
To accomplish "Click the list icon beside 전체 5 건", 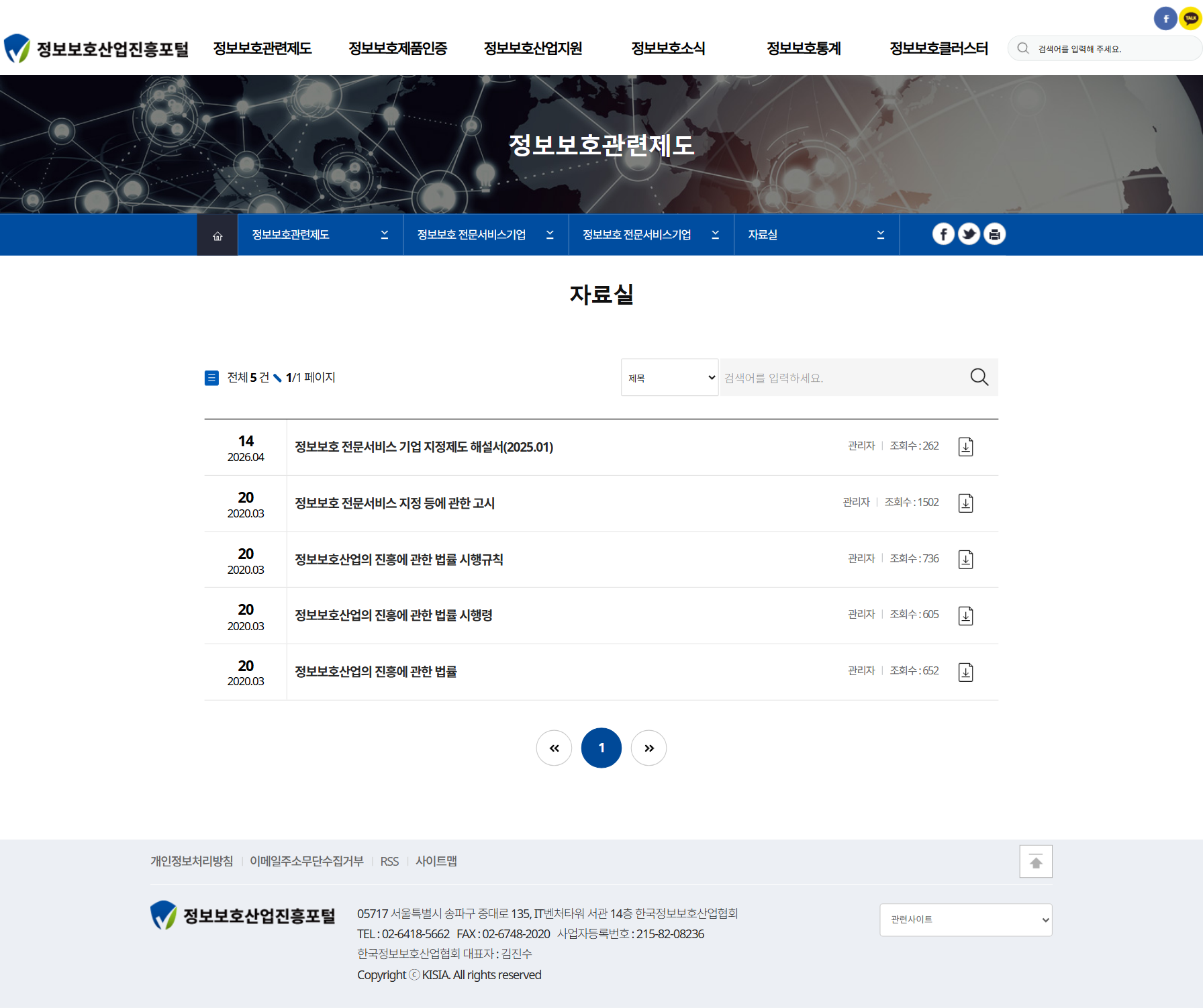I will [x=211, y=378].
